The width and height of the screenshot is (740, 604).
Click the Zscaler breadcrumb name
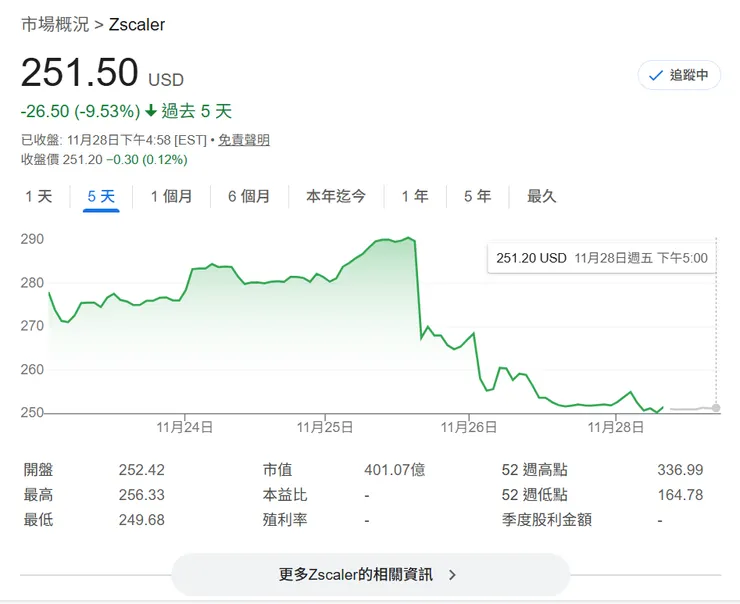[137, 25]
